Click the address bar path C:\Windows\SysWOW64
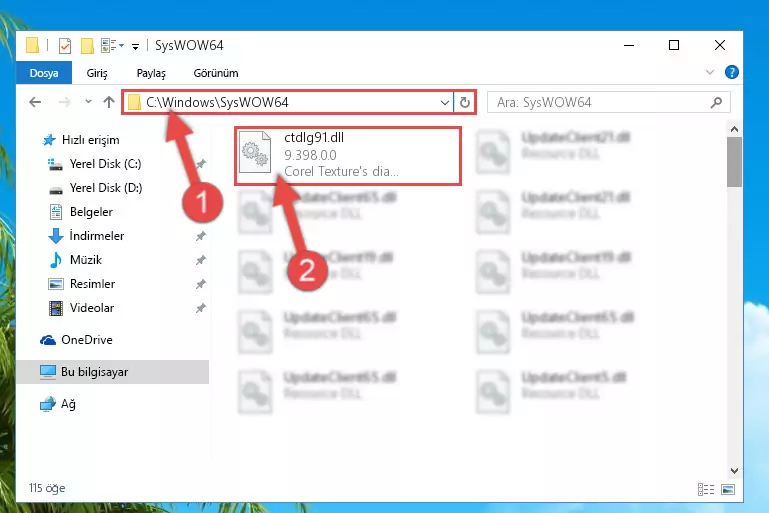 click(217, 103)
